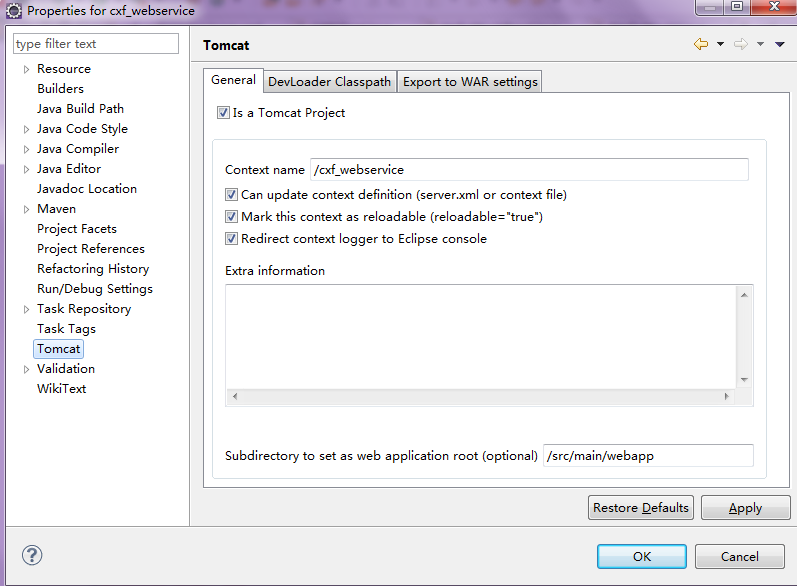This screenshot has height=586, width=797.
Task: Select the Java Code Style item label
Action: [82, 129]
